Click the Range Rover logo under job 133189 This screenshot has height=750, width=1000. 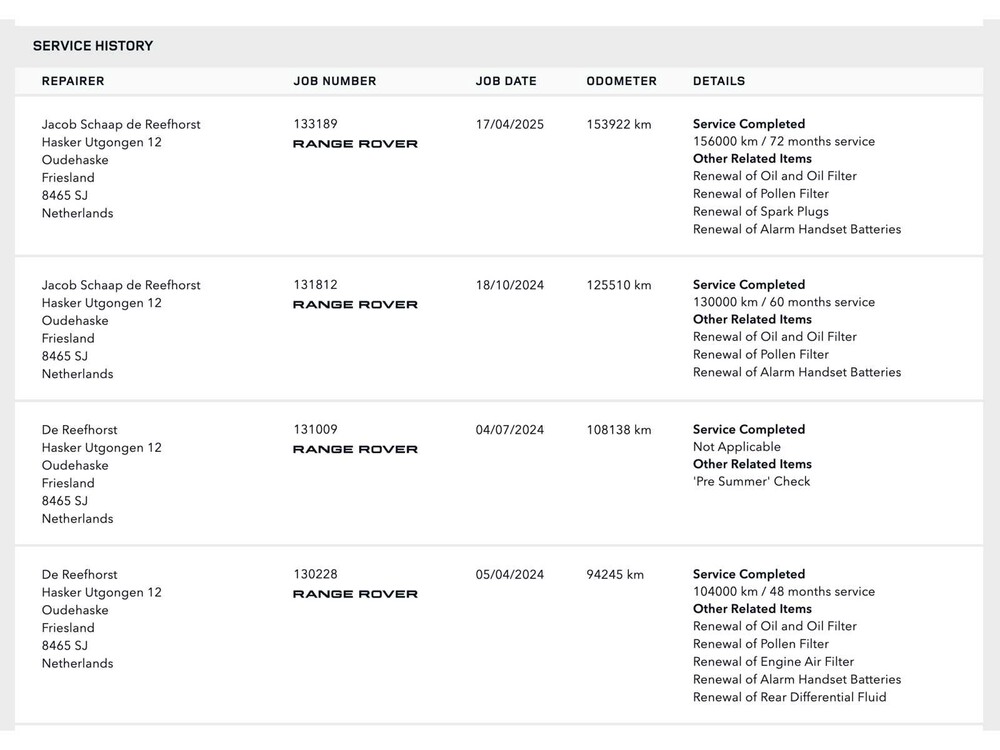pos(355,144)
